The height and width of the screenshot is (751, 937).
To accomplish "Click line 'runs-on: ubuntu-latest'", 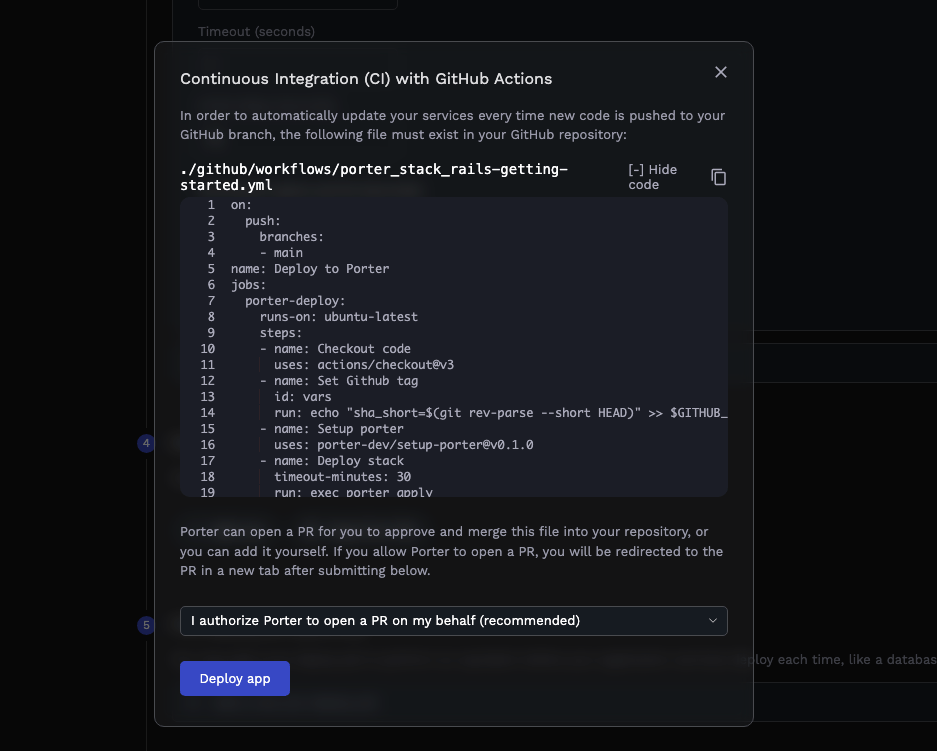I will pos(339,317).
